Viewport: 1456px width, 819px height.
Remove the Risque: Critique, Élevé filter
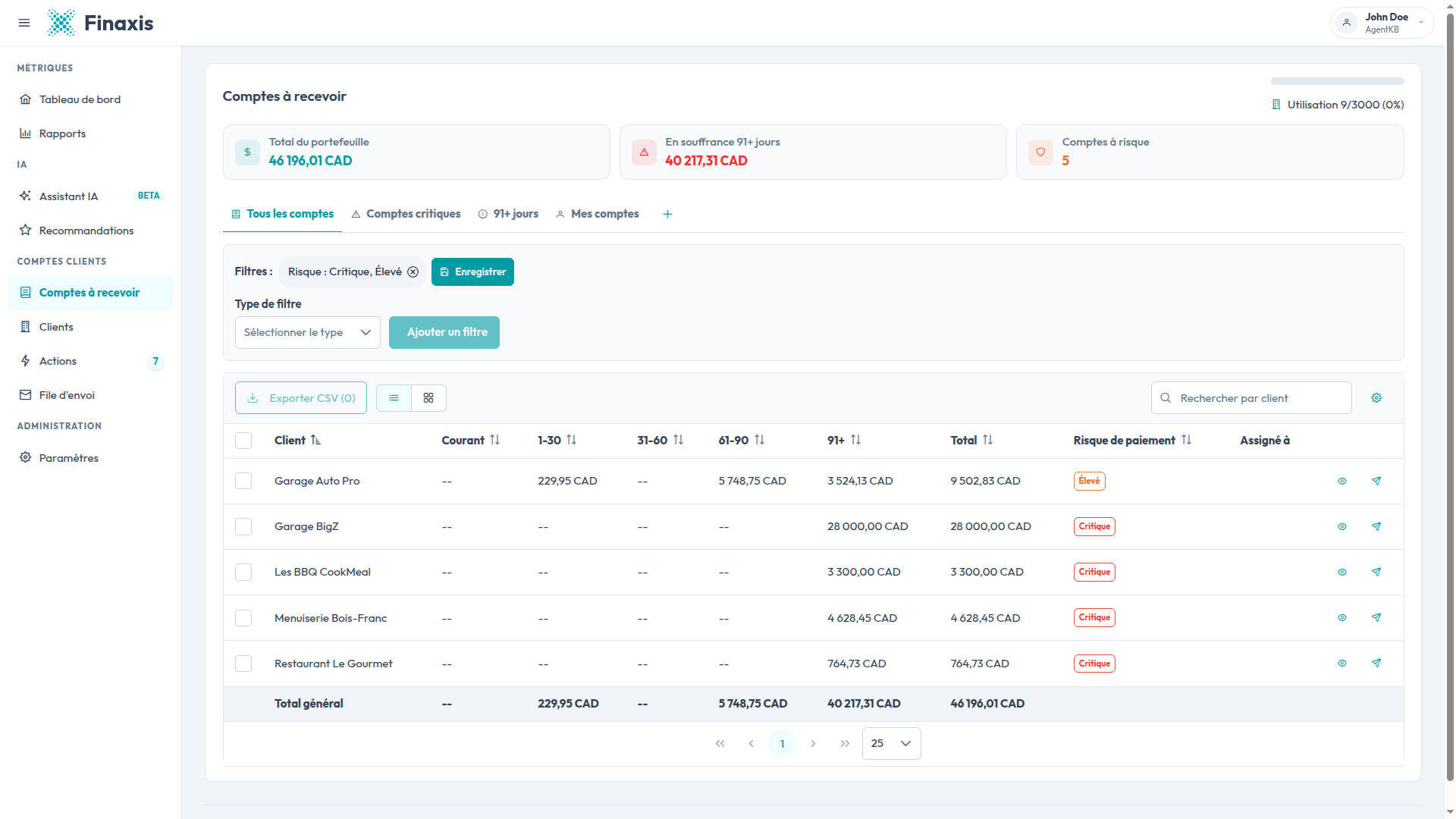coord(413,272)
